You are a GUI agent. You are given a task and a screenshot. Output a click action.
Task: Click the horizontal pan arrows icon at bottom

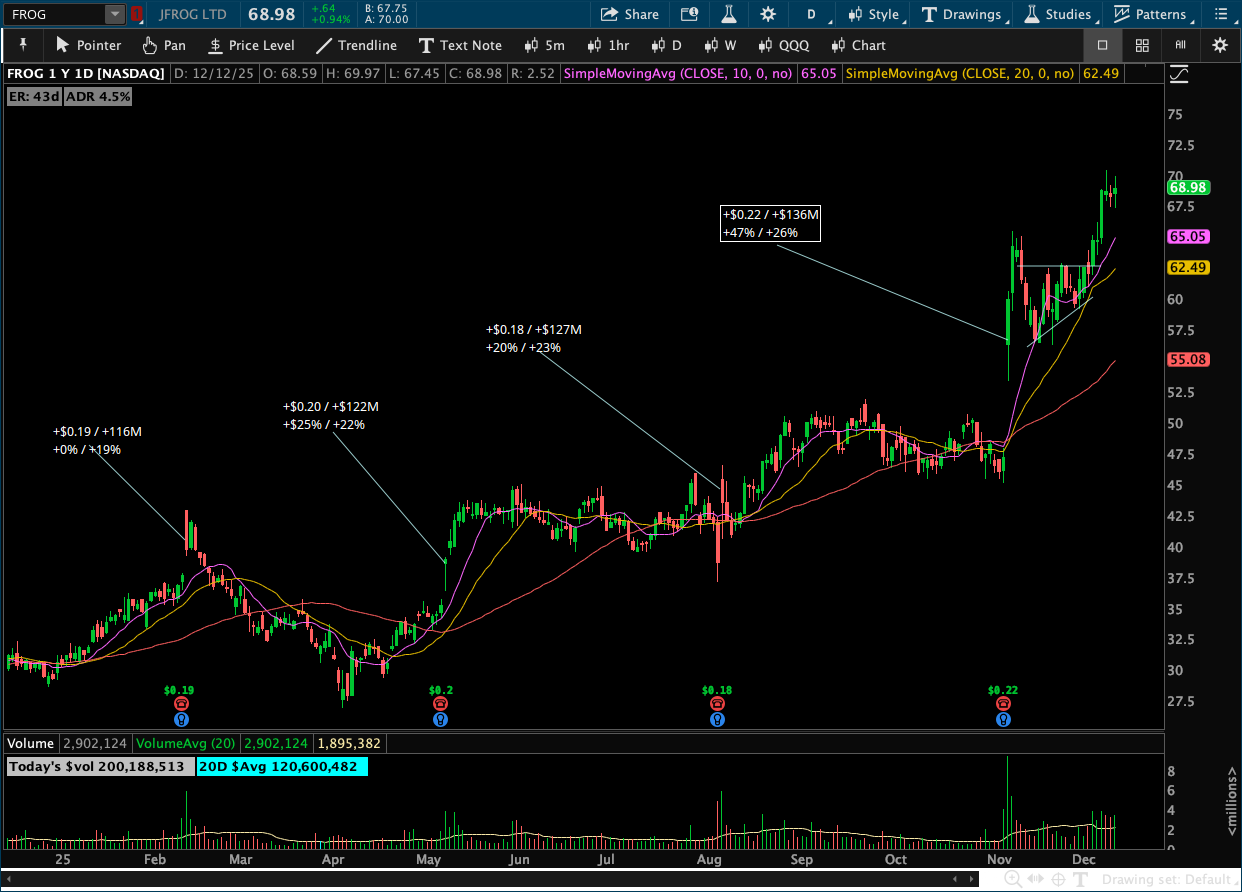click(x=1036, y=879)
